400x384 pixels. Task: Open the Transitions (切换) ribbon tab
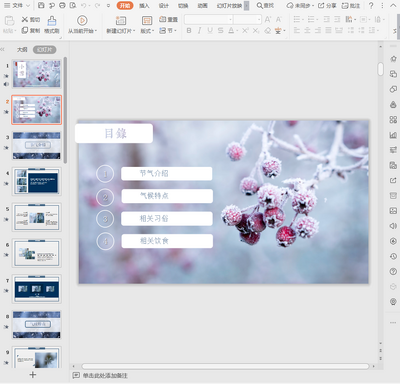[183, 5]
